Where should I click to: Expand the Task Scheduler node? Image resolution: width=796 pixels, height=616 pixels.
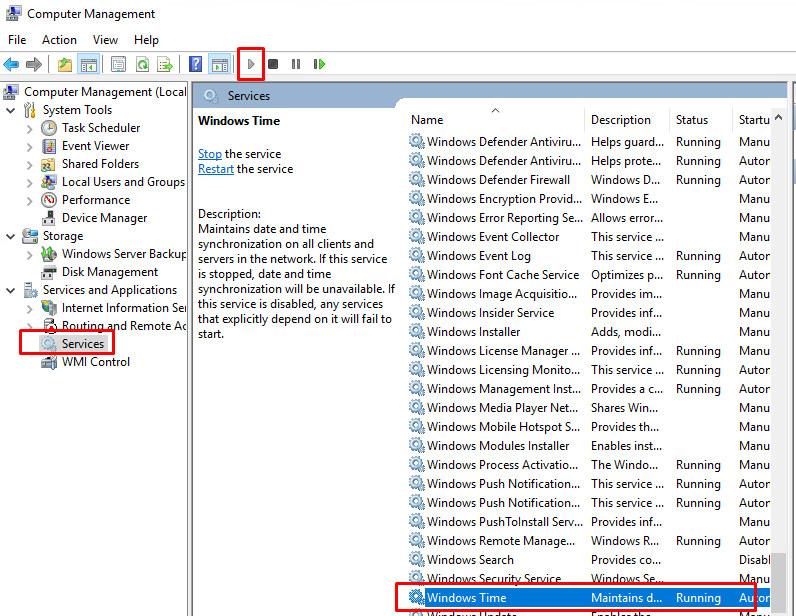(x=29, y=129)
